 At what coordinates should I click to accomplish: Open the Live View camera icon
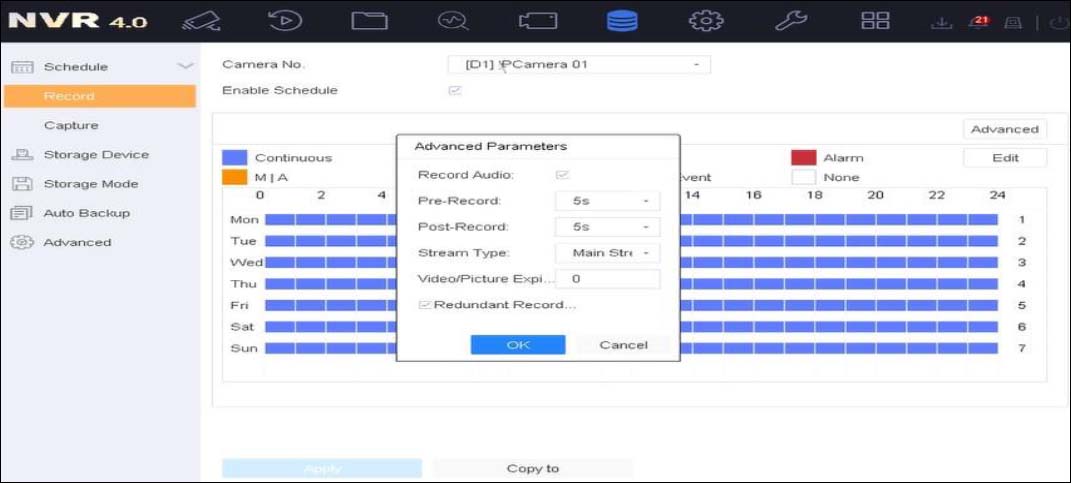point(199,21)
